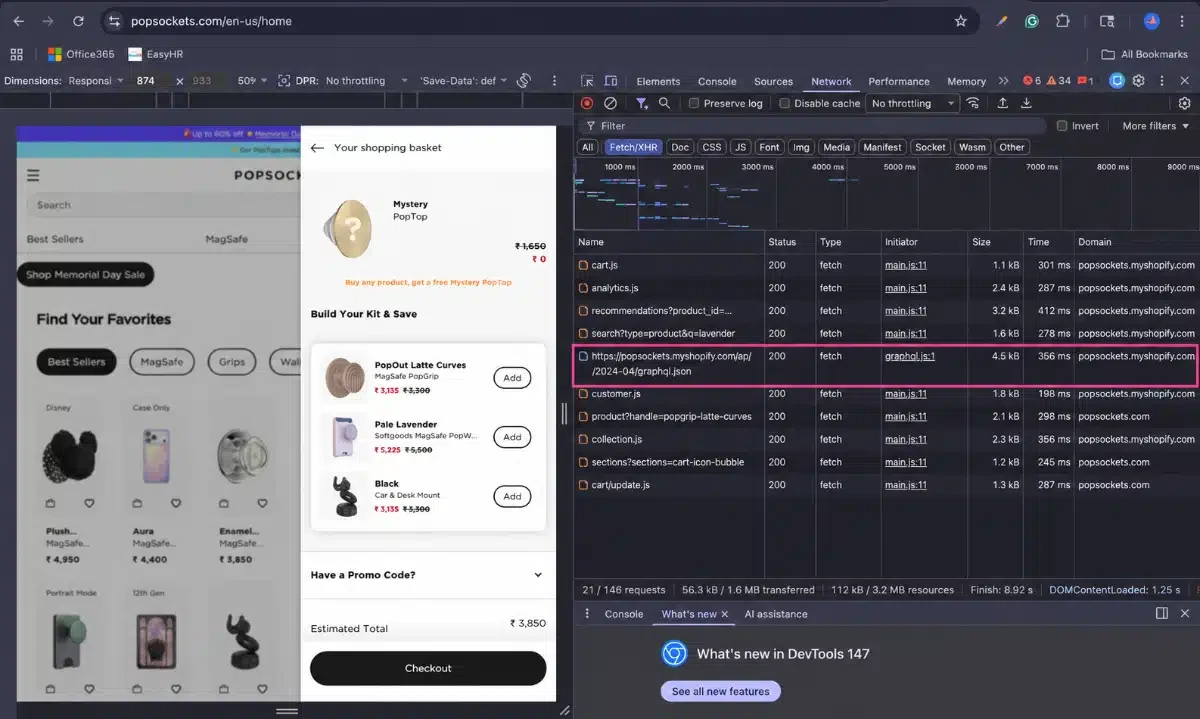Clear the network log
1200x719 pixels.
point(610,103)
